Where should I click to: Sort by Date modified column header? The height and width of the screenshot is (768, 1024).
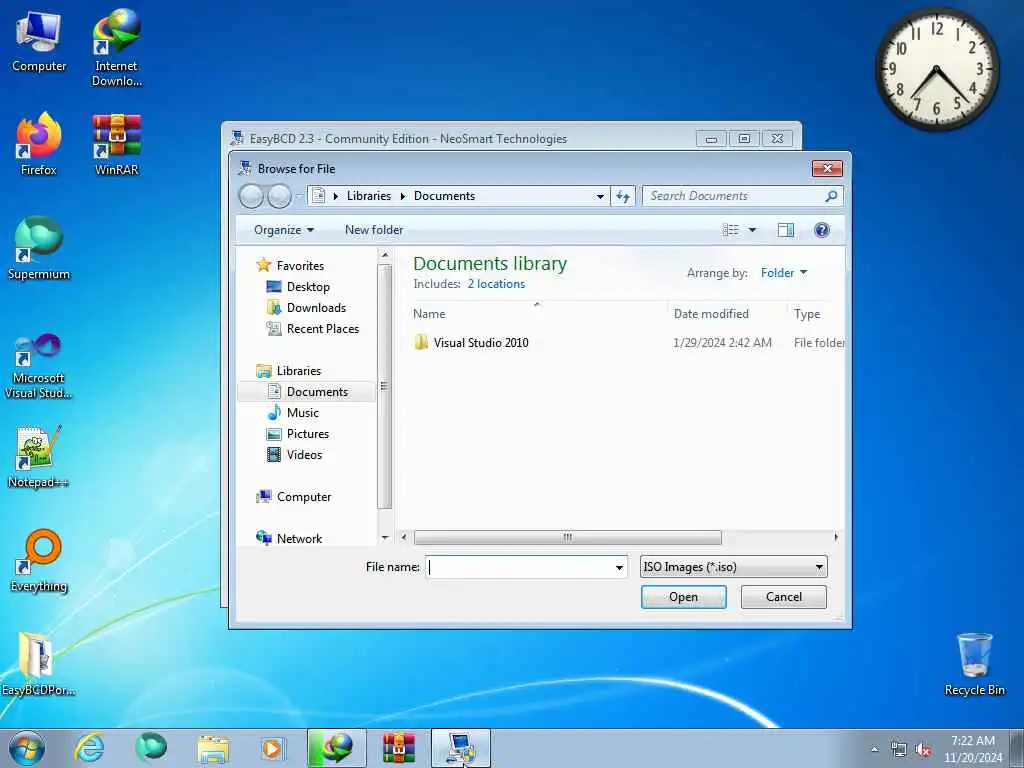point(711,314)
